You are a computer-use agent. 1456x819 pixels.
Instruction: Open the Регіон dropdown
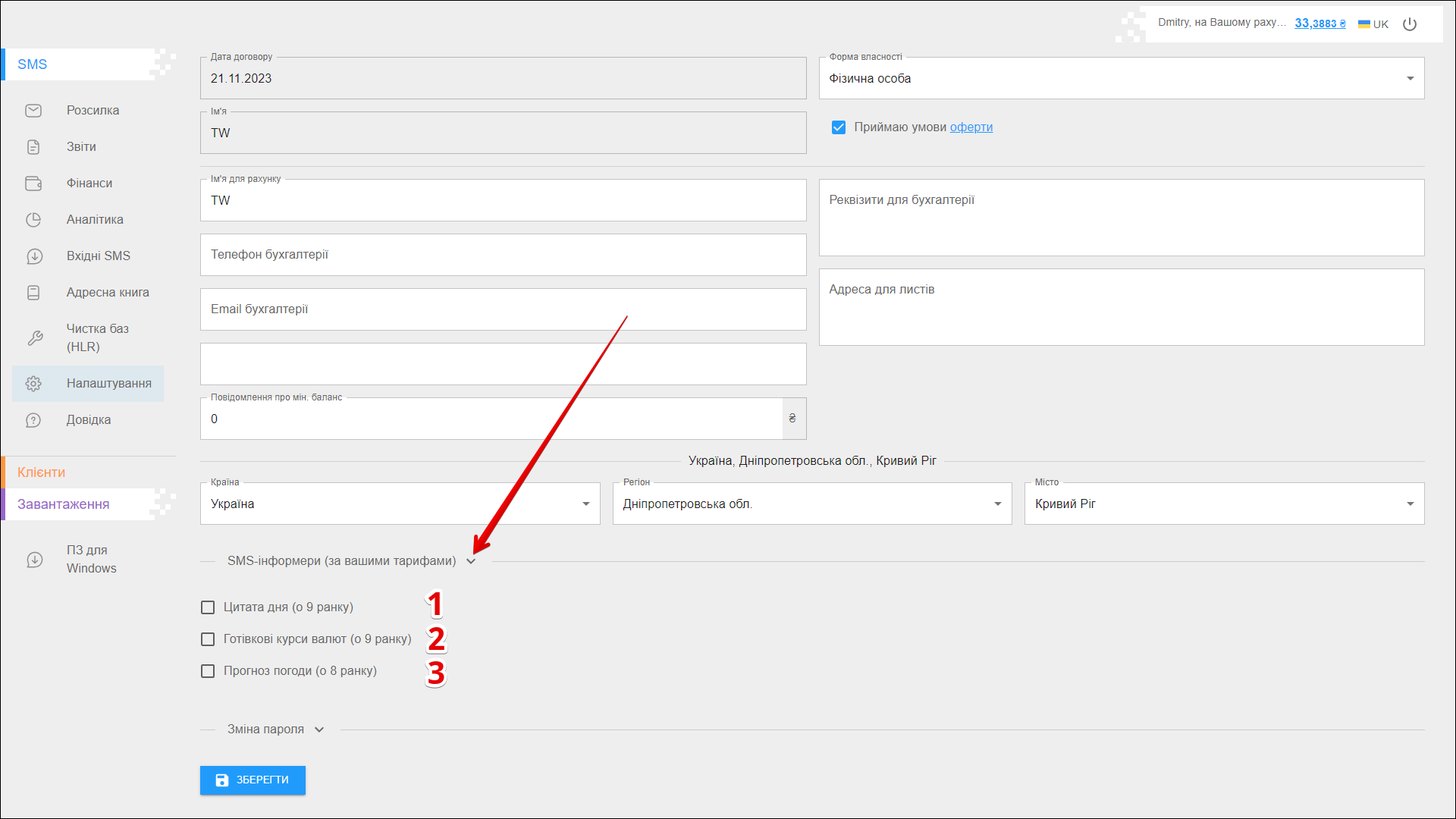point(811,504)
